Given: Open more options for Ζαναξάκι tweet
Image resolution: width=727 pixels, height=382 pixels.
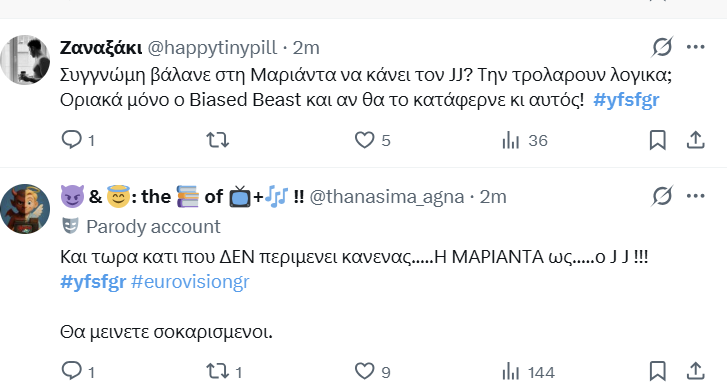Looking at the screenshot, I should pos(695,47).
